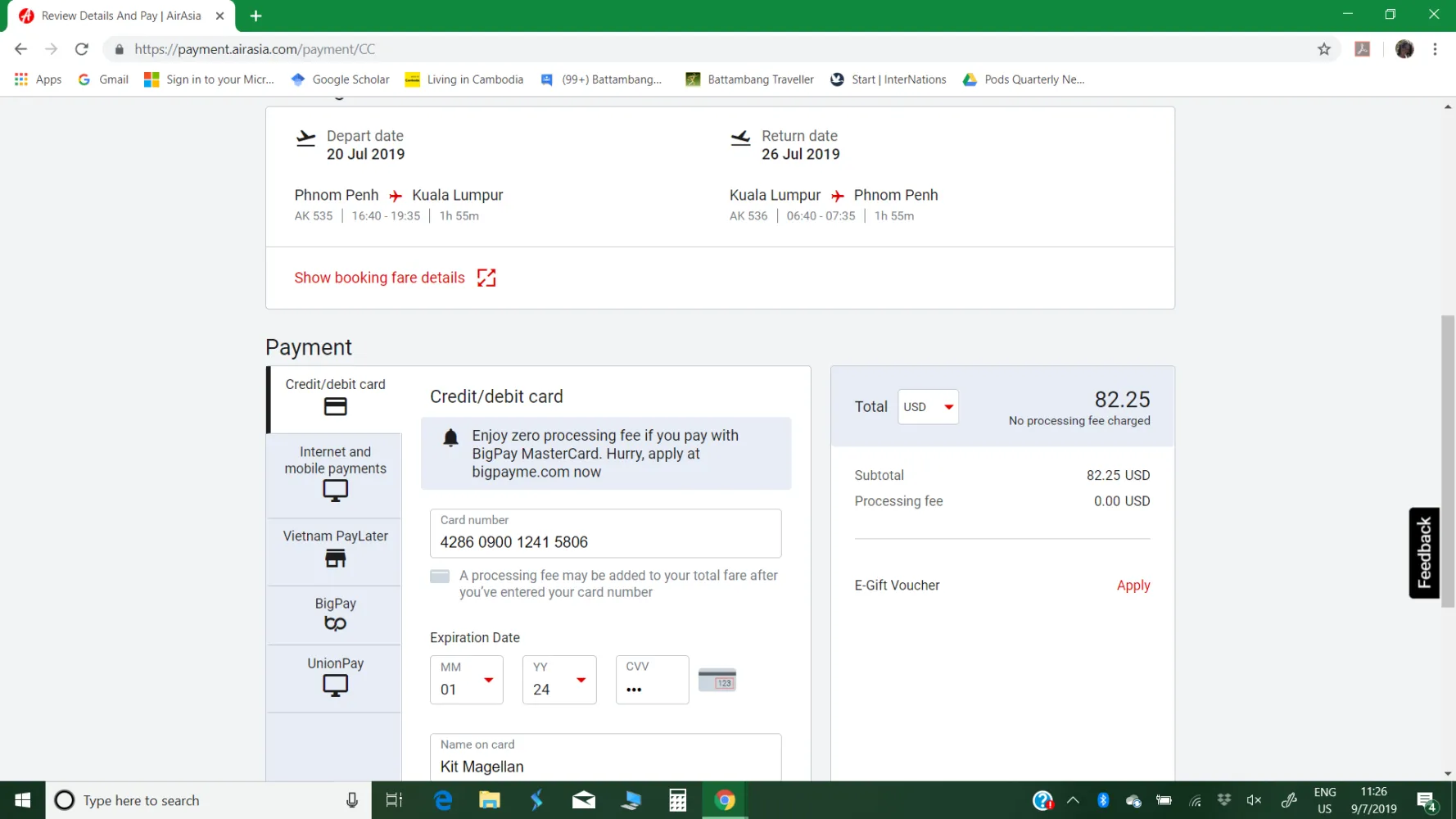1456x819 pixels.
Task: Click the CVV card hint icon
Action: tap(717, 680)
